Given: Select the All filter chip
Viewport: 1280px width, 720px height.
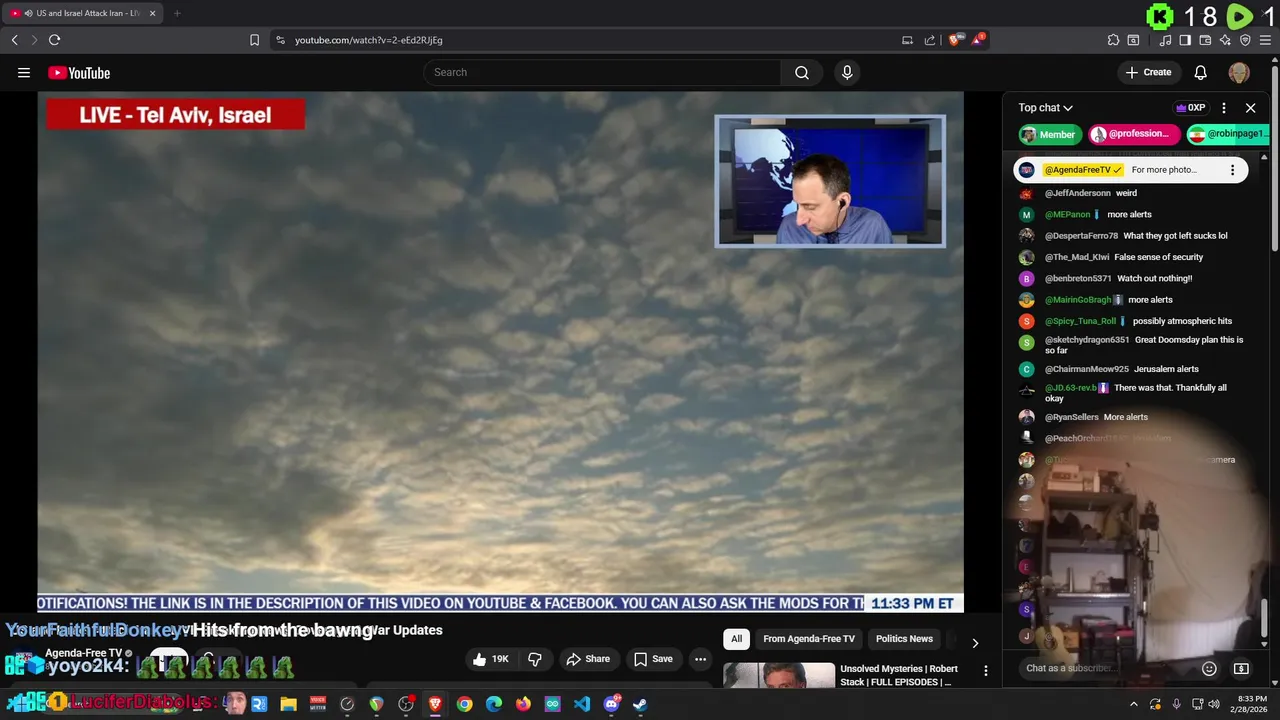Looking at the screenshot, I should [737, 639].
